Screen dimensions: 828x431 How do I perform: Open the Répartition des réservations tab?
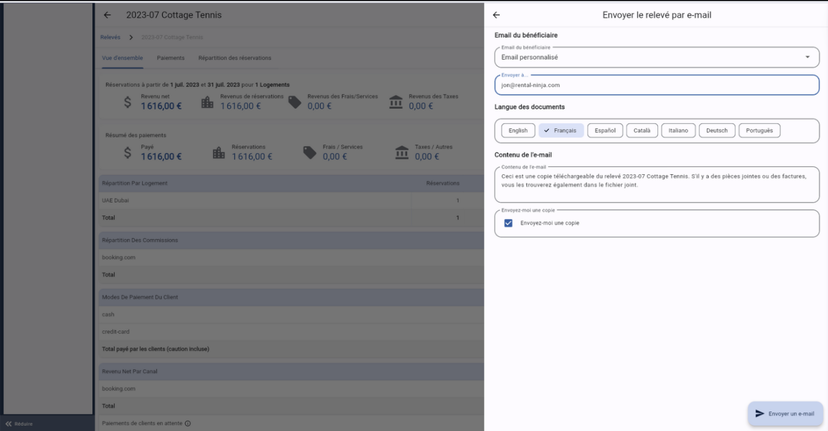(234, 58)
